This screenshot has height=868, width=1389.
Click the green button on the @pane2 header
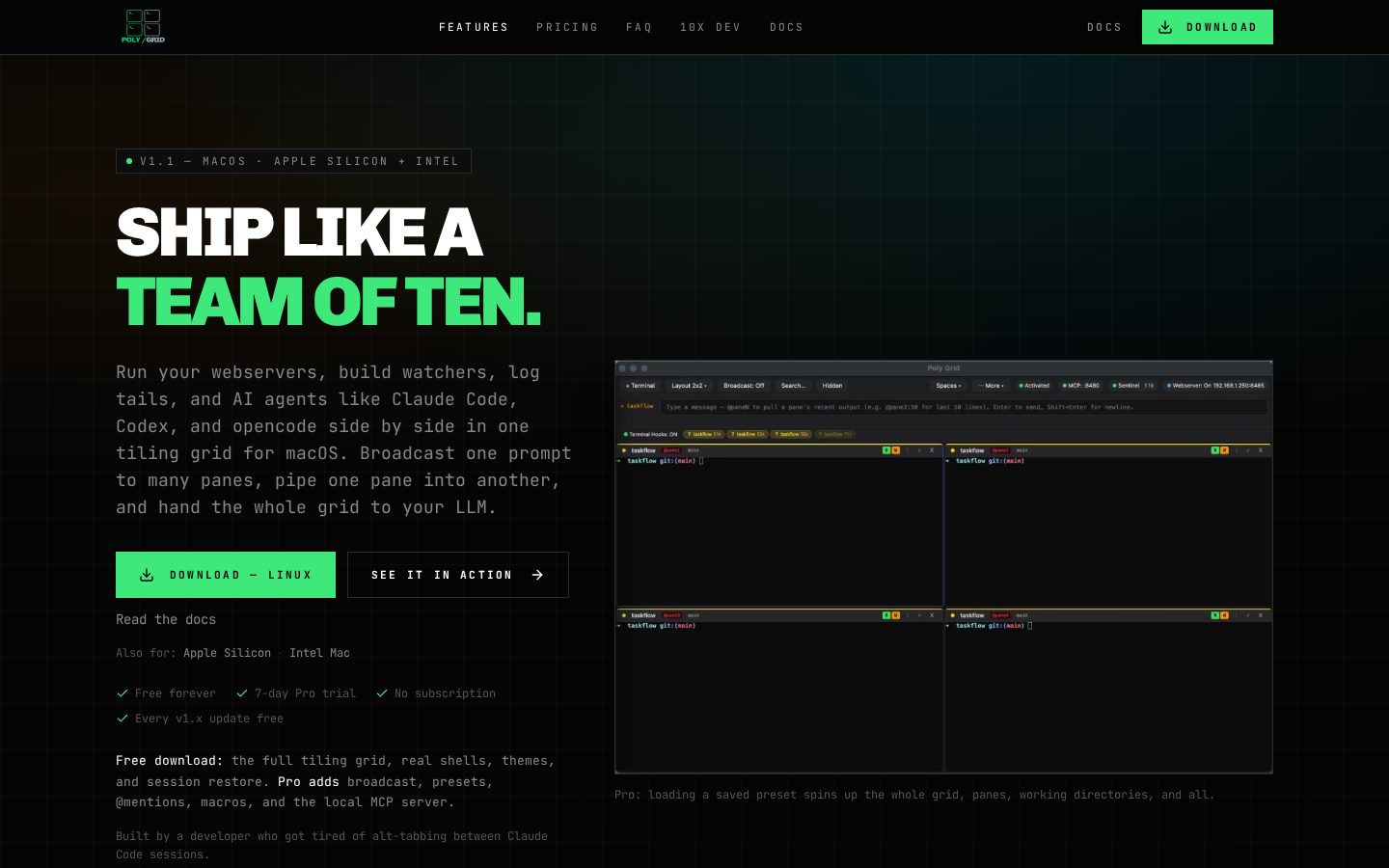(x=1215, y=450)
